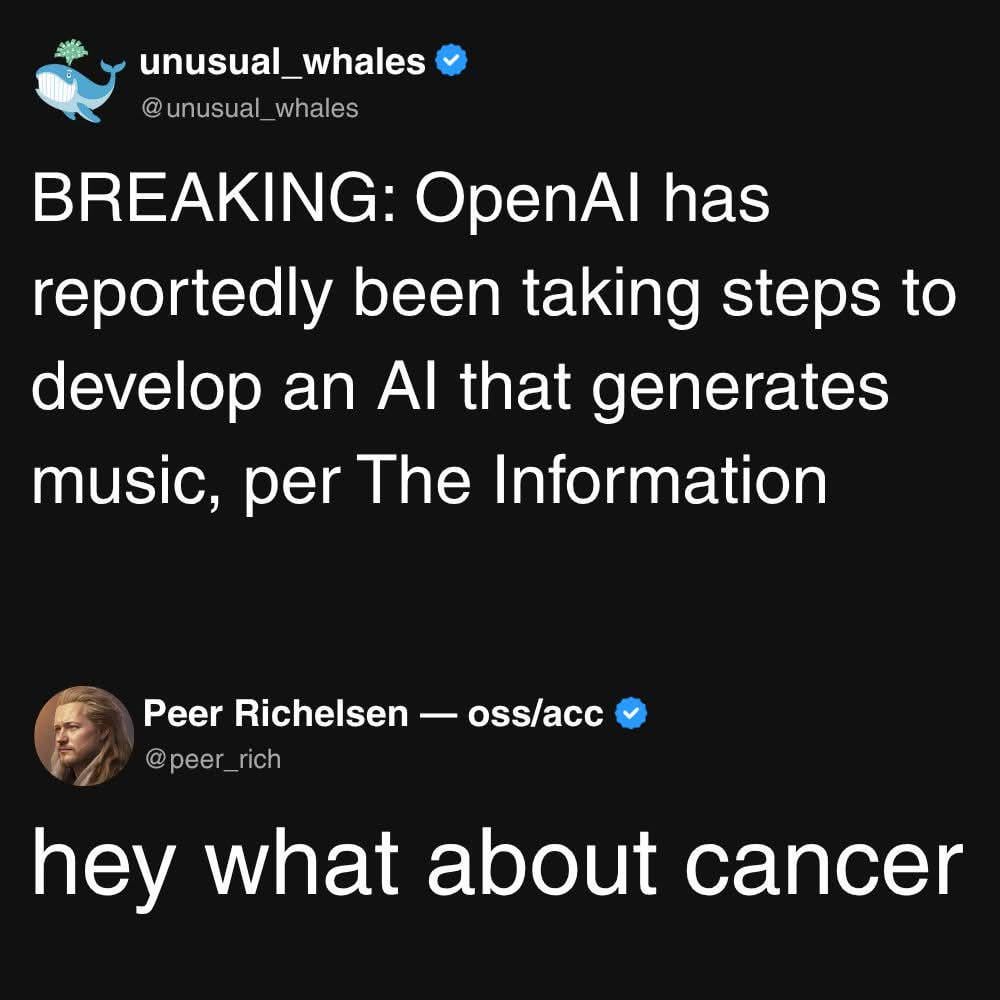Click the word 'reportedly' in the tweet
Image resolution: width=1000 pixels, height=1000 pixels.
182,297
